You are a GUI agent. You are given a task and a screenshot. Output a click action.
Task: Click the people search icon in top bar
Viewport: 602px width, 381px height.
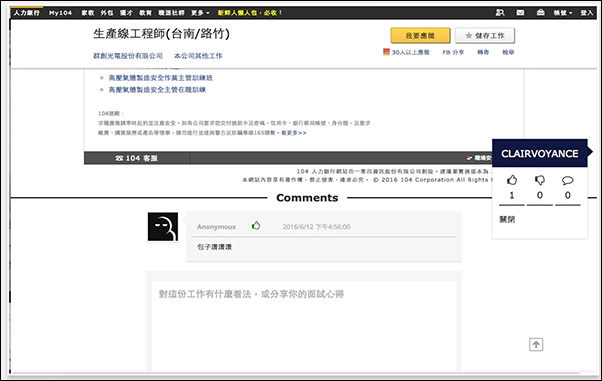click(x=500, y=13)
